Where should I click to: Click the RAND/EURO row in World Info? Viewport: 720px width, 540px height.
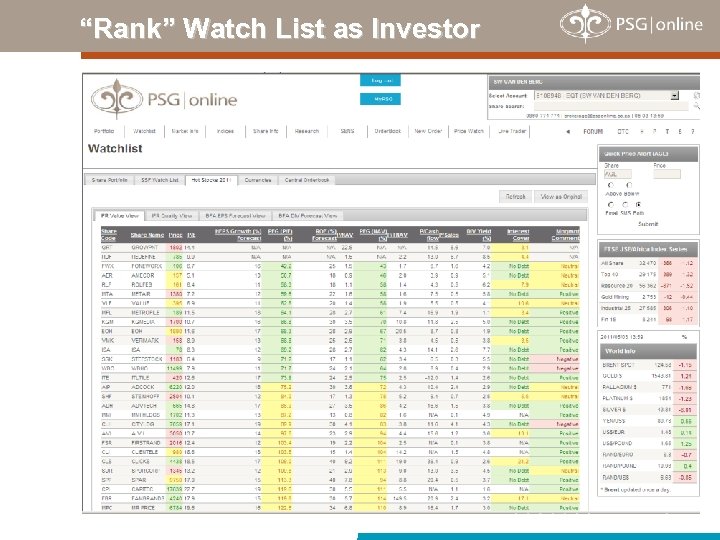point(648,455)
